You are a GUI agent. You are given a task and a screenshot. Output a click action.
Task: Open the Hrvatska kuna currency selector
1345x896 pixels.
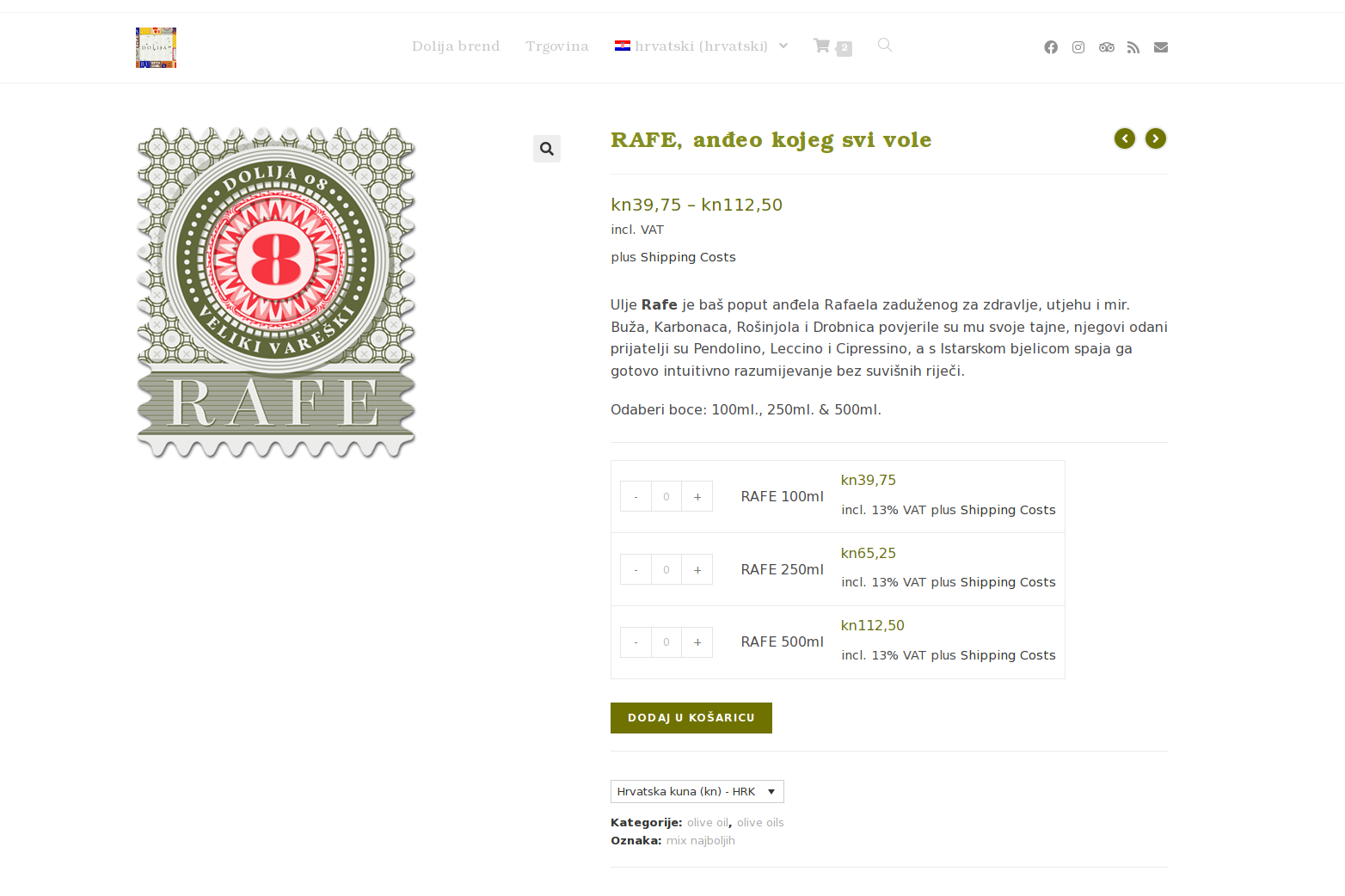[697, 791]
